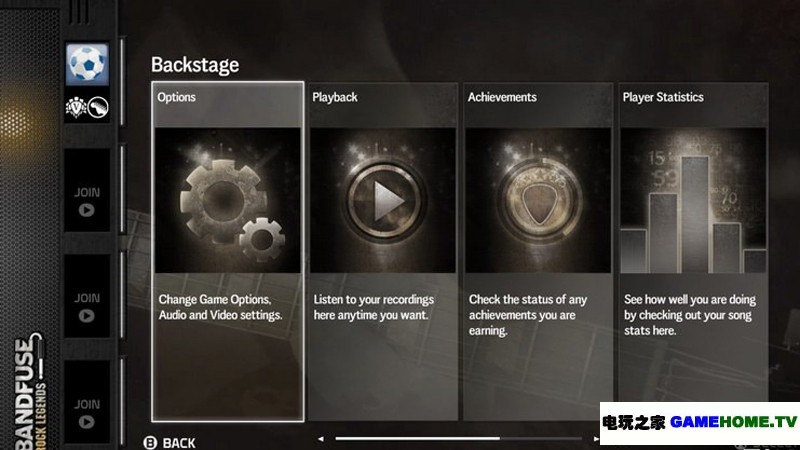Click the Playback play-circle icon
Image resolution: width=800 pixels, height=450 pixels.
[383, 200]
